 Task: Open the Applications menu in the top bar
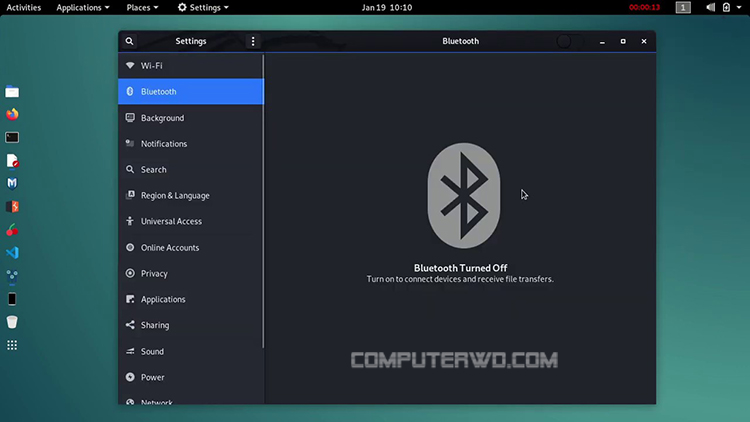(x=83, y=7)
